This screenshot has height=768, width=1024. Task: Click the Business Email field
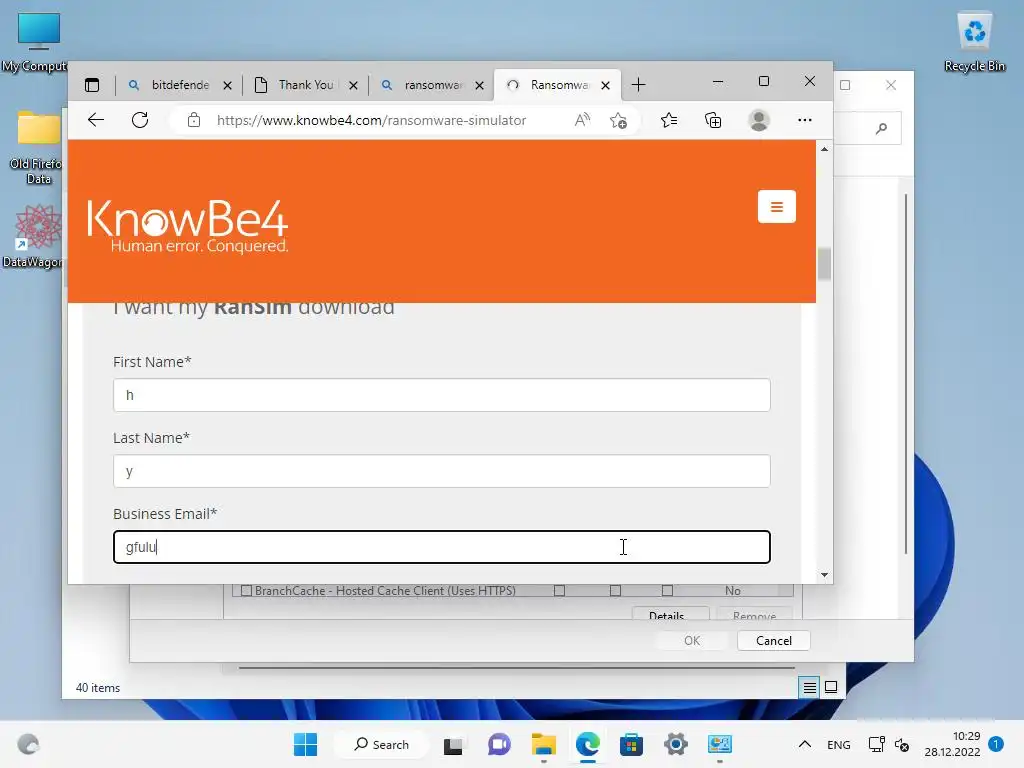(x=441, y=547)
